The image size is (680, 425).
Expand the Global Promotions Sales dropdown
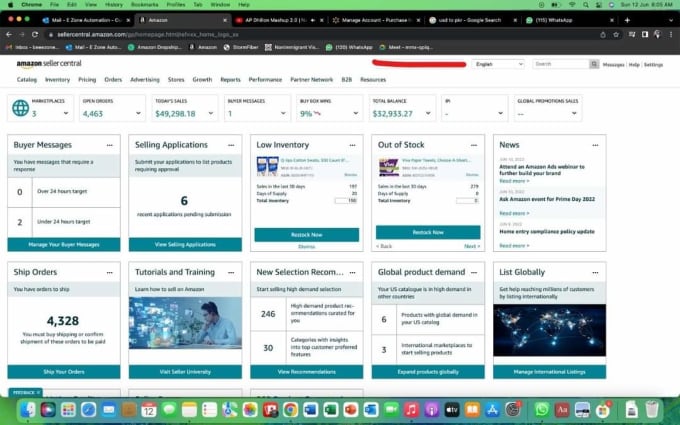(x=574, y=113)
